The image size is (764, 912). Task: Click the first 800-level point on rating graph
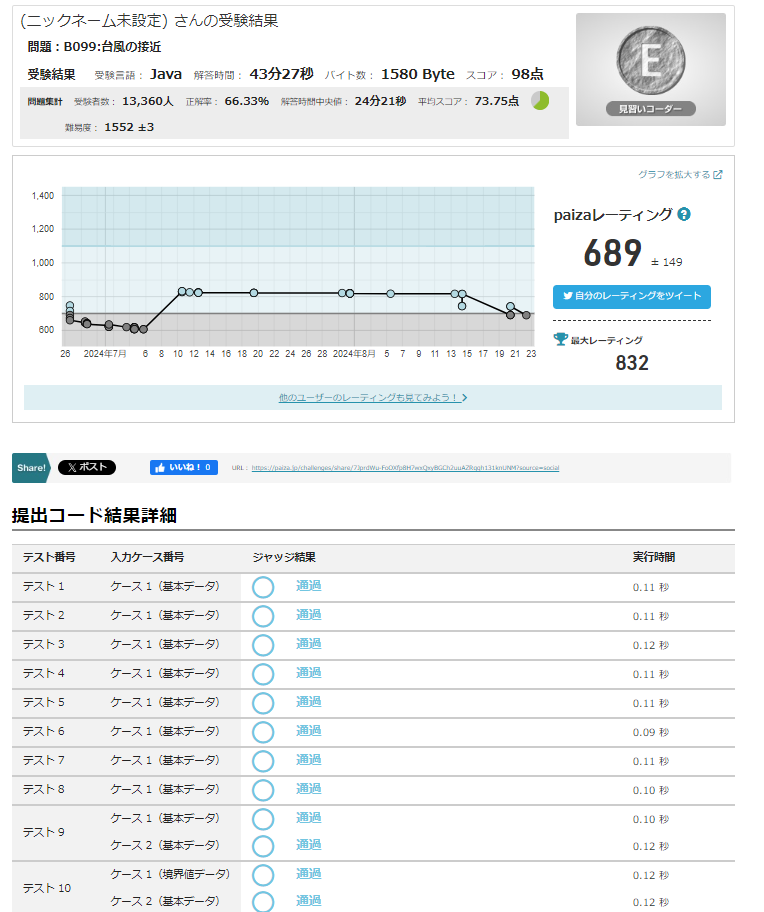[x=182, y=291]
